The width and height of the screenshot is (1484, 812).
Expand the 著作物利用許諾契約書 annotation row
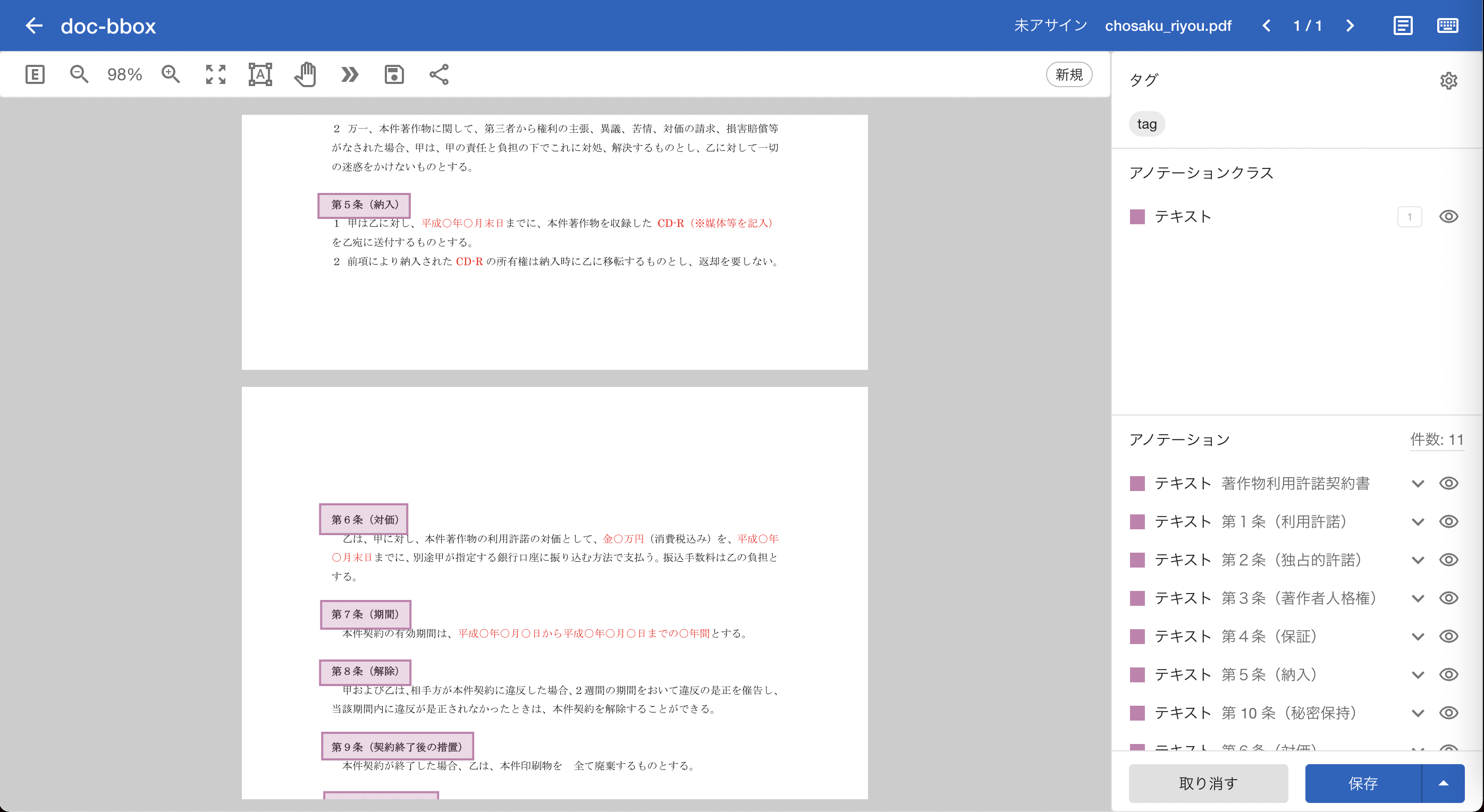click(1418, 484)
